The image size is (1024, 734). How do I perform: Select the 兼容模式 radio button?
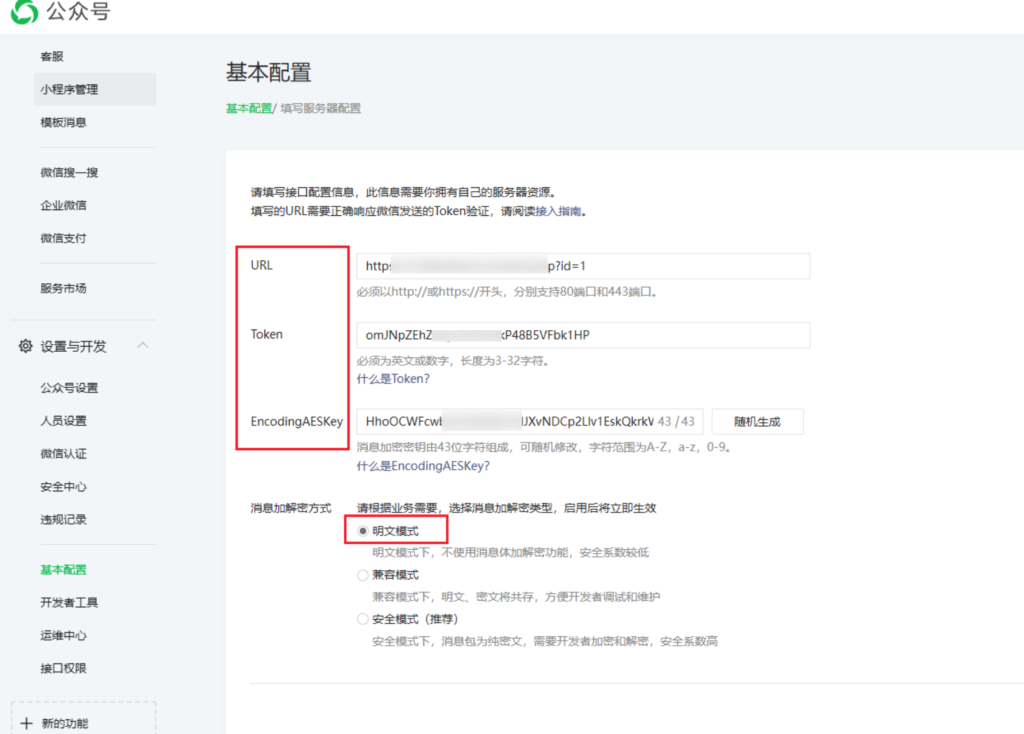(363, 575)
